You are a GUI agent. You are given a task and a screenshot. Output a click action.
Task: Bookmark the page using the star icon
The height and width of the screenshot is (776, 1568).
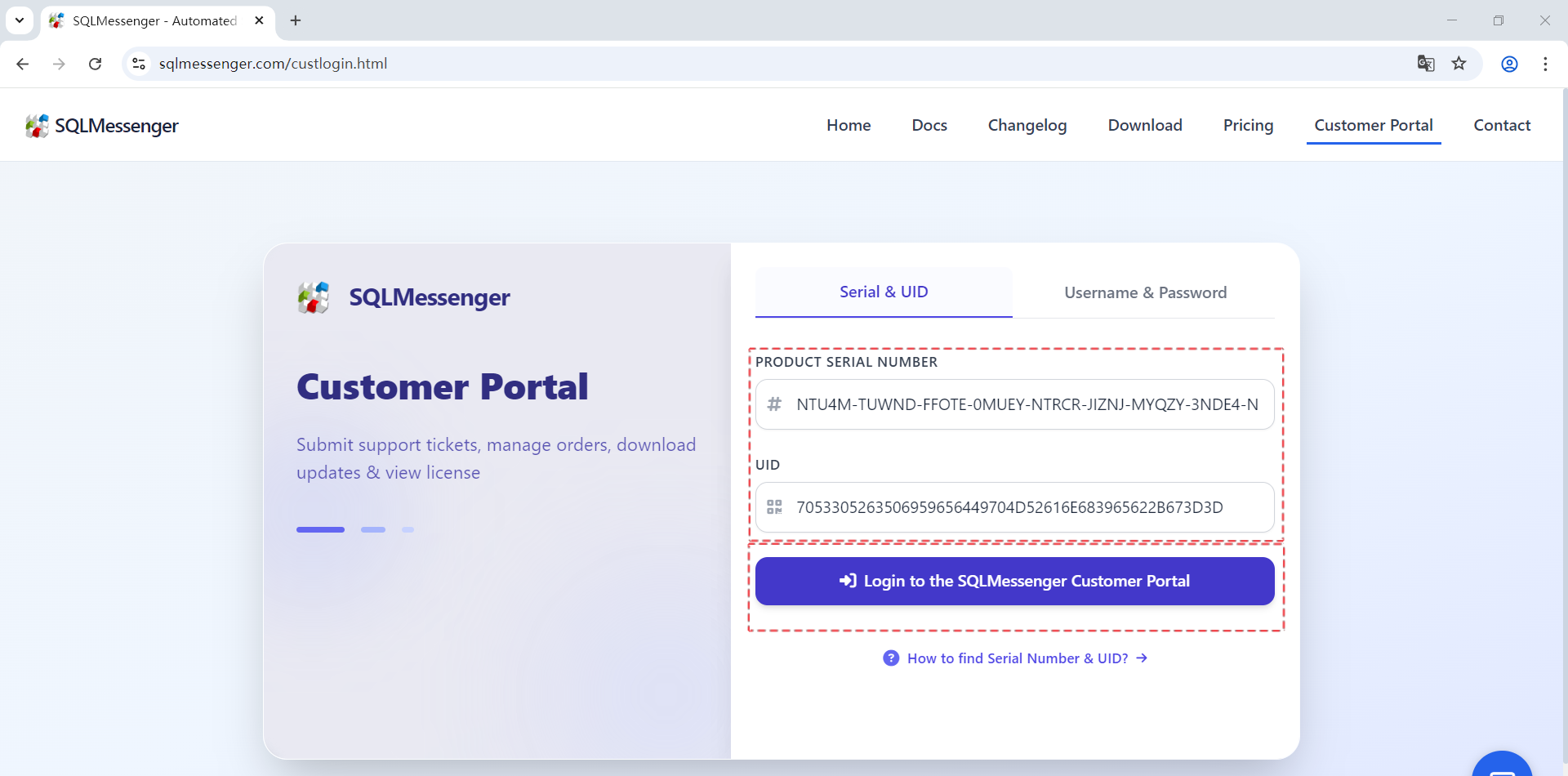pyautogui.click(x=1459, y=63)
